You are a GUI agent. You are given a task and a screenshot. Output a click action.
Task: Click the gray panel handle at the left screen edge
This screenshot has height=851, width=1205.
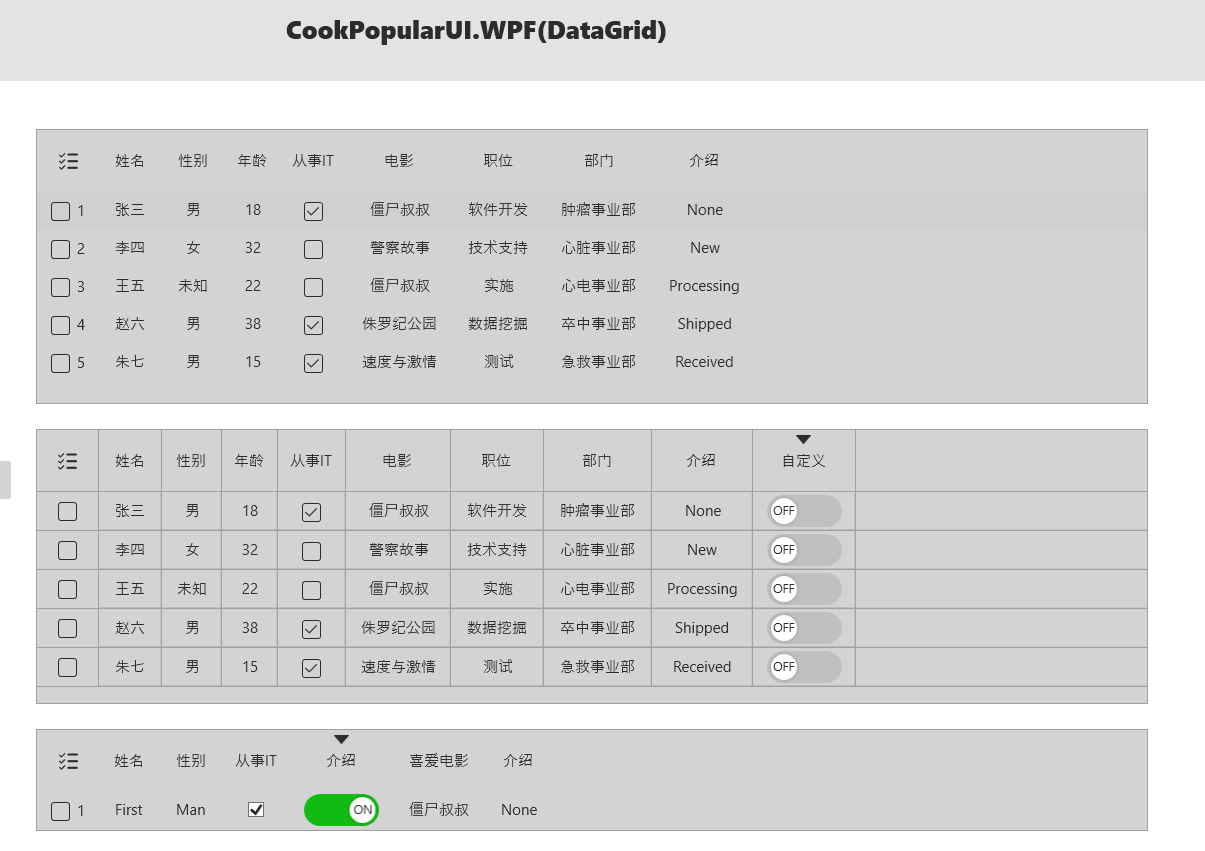point(5,481)
